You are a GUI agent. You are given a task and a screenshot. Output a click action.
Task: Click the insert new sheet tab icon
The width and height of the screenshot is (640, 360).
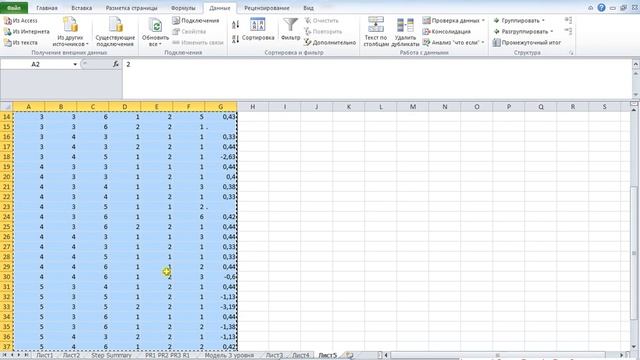coord(349,356)
